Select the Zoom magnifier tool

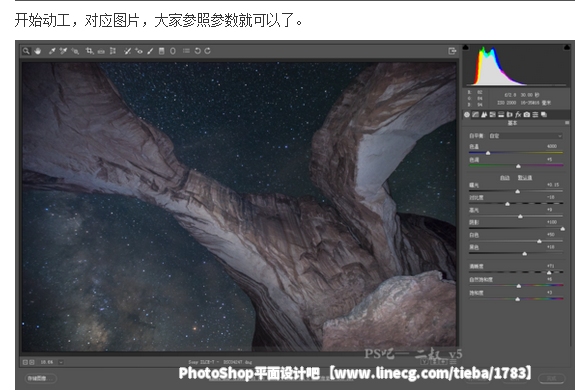tap(26, 51)
